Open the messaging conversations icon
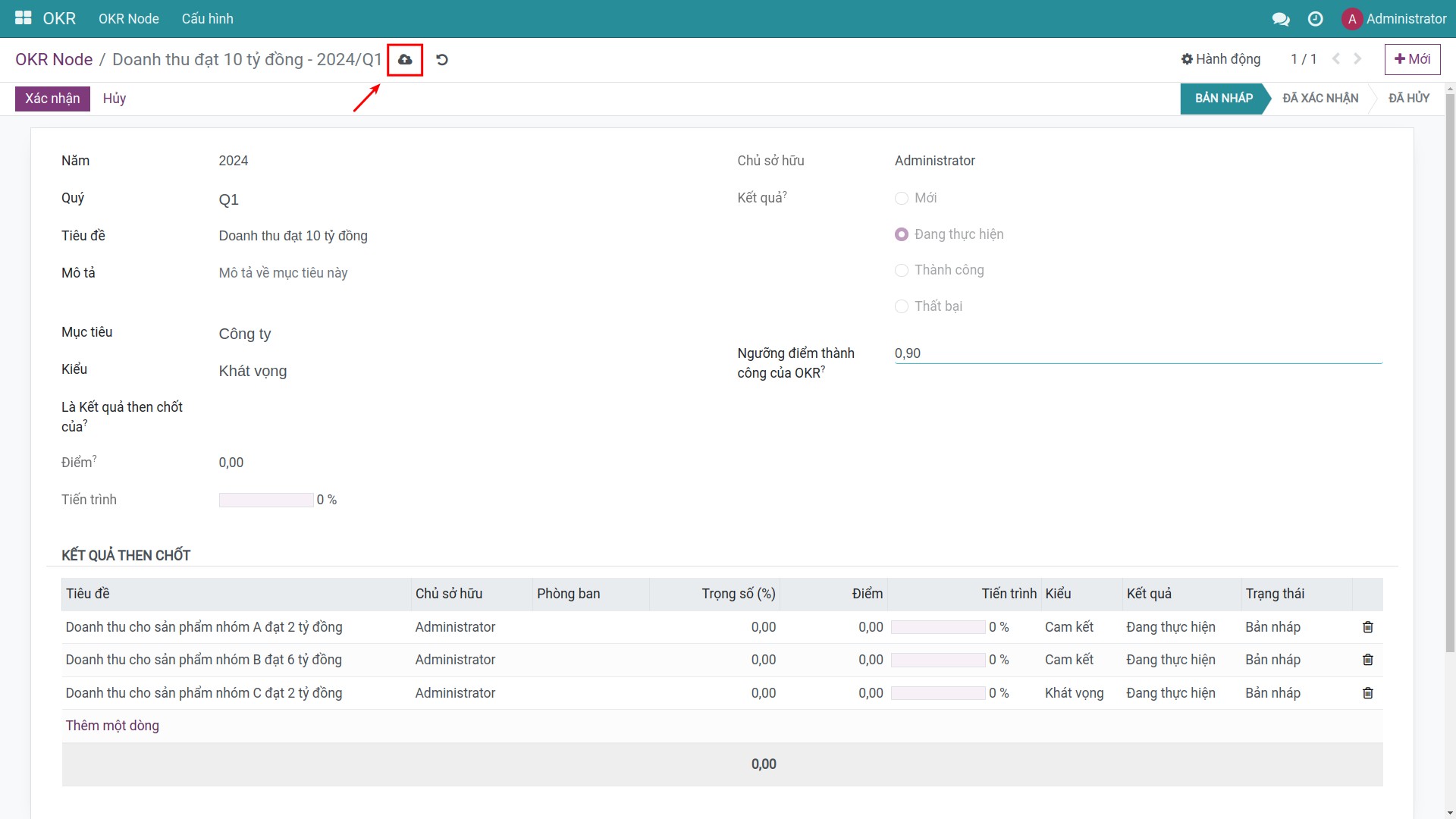Image resolution: width=1456 pixels, height=819 pixels. pyautogui.click(x=1281, y=19)
